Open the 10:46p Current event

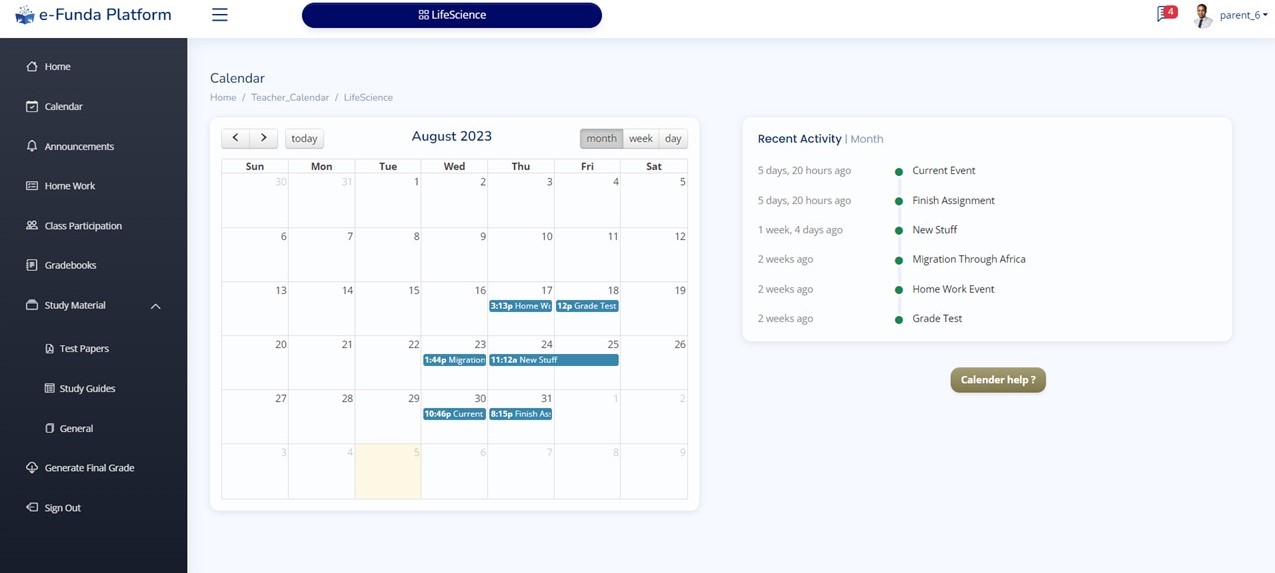click(x=454, y=414)
